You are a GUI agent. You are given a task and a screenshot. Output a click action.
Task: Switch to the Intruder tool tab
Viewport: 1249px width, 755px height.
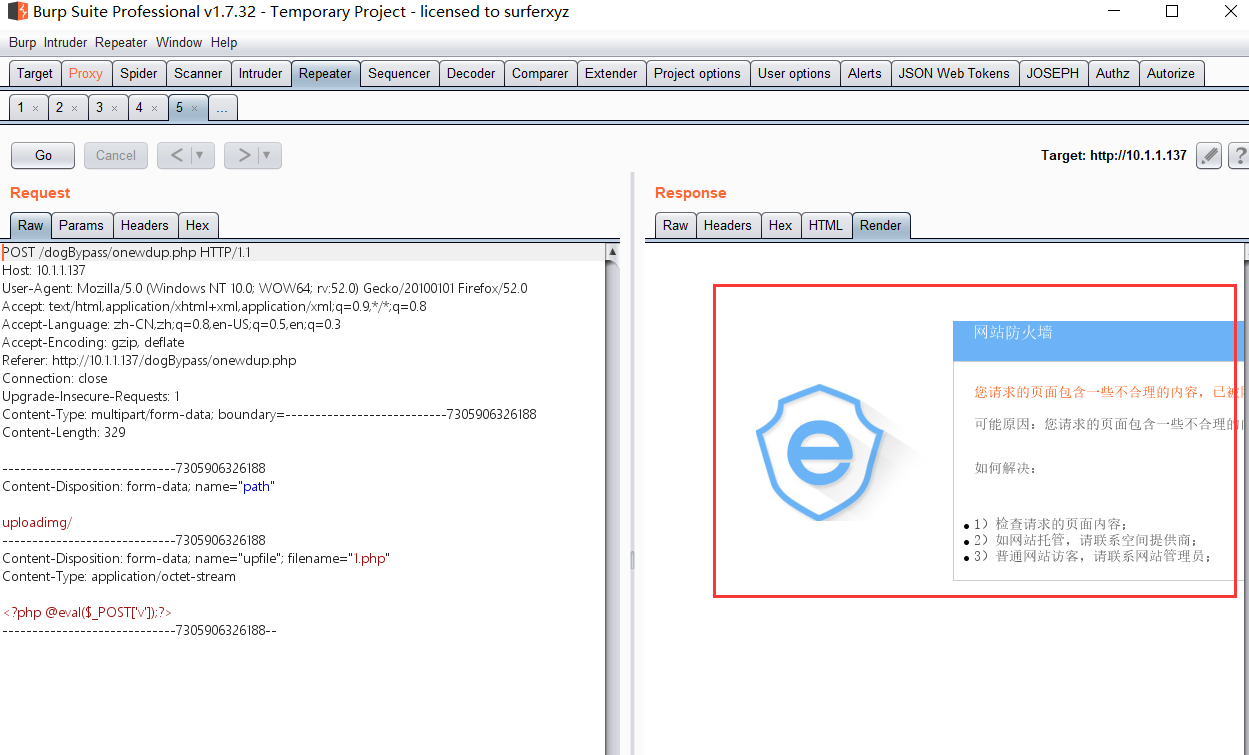tap(260, 73)
